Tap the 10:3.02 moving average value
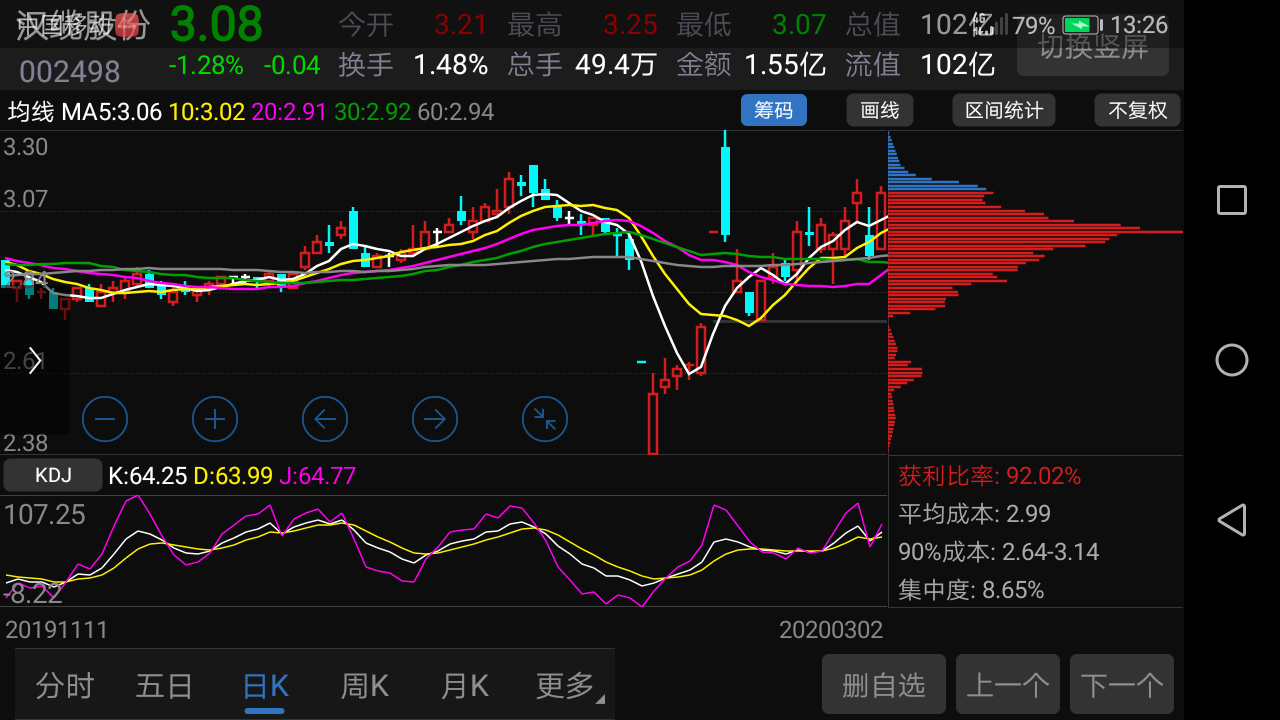 [x=207, y=111]
